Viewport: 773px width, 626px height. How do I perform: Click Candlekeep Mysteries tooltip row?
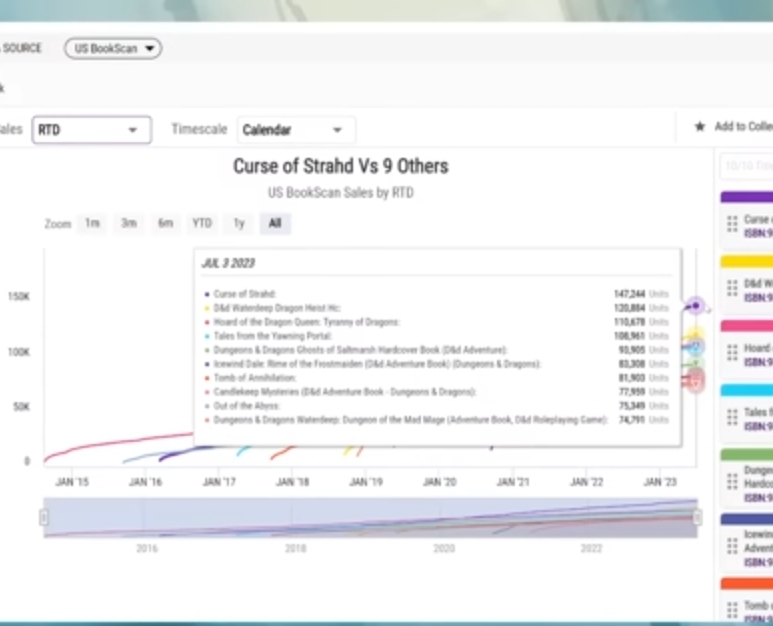click(x=437, y=392)
